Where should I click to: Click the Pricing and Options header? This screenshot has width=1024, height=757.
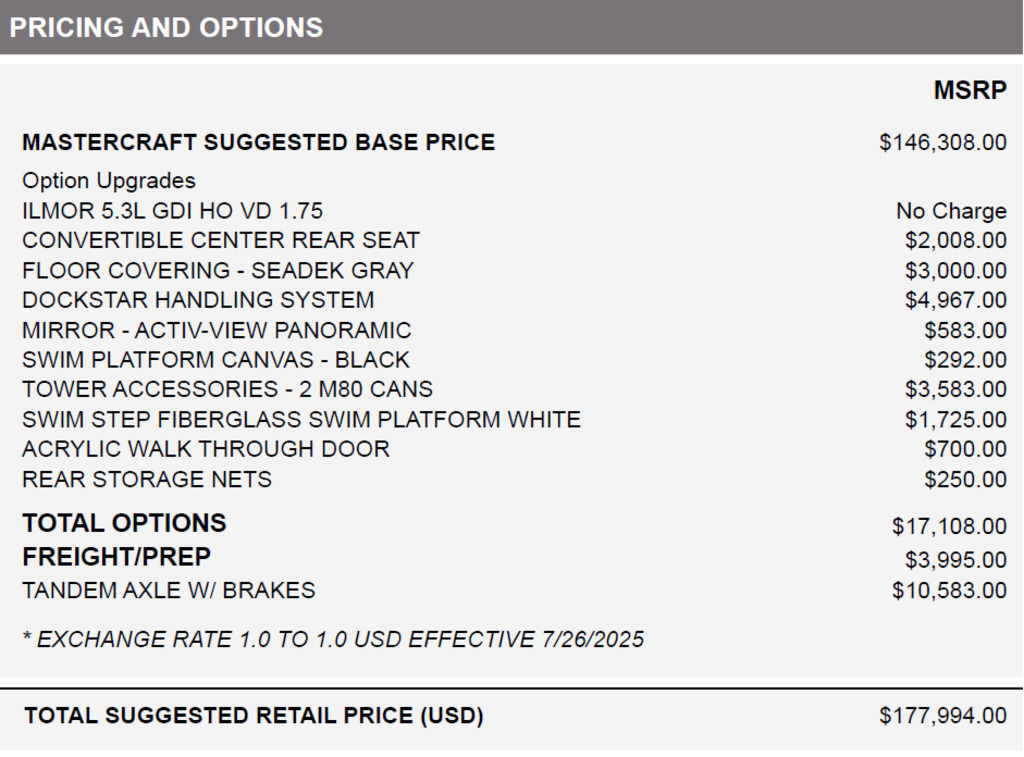(x=166, y=28)
